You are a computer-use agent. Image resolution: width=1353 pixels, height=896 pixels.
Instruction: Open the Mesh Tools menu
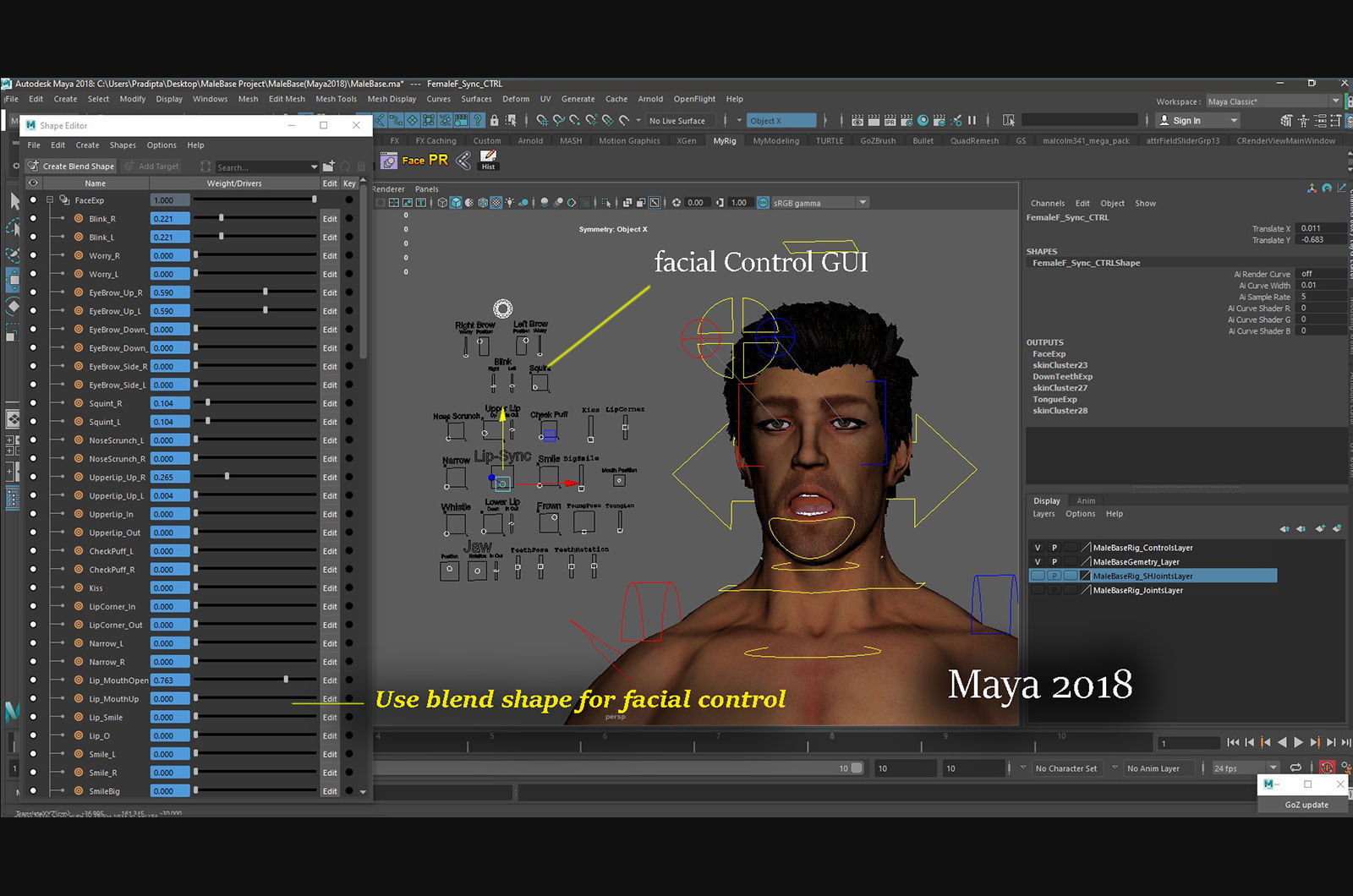pos(337,99)
